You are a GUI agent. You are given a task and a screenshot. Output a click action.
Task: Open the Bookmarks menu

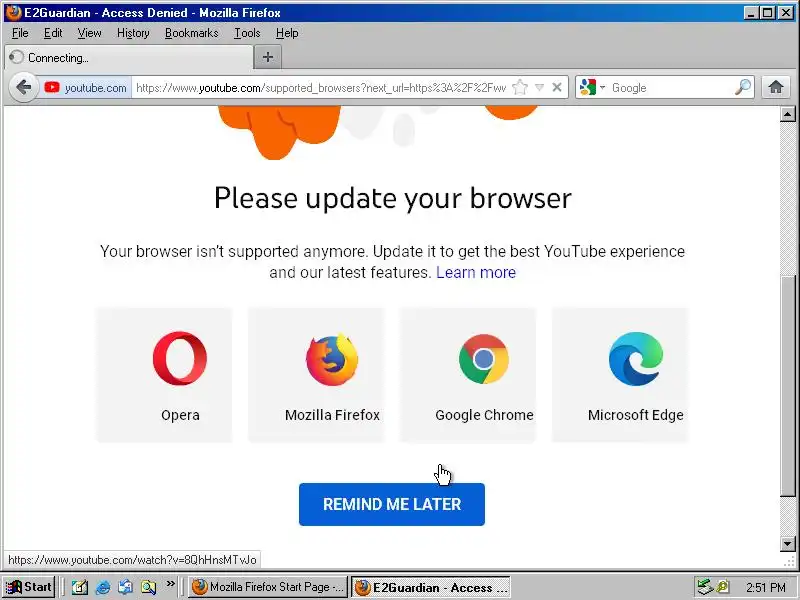pos(191,33)
